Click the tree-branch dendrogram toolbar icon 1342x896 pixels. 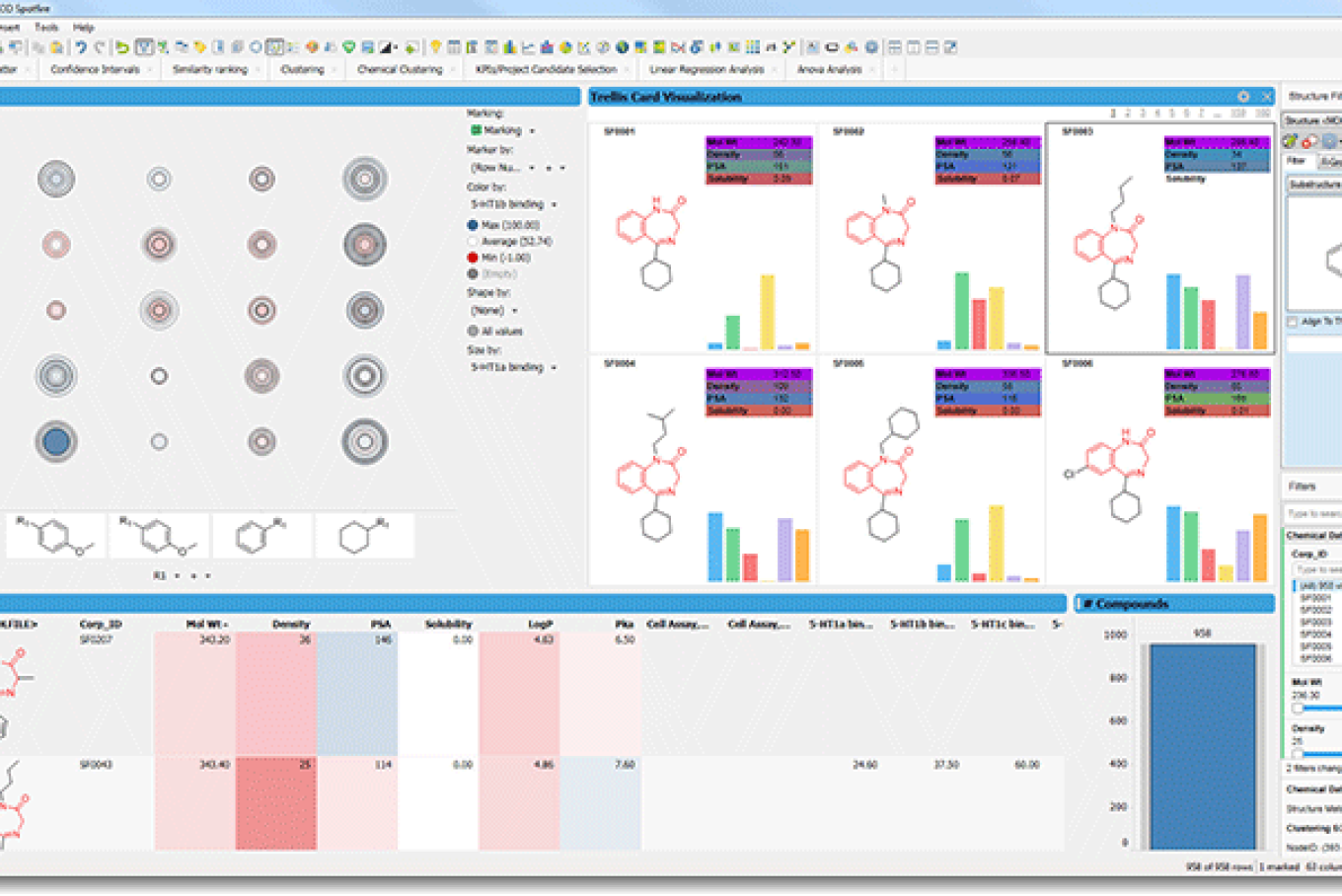(x=788, y=47)
